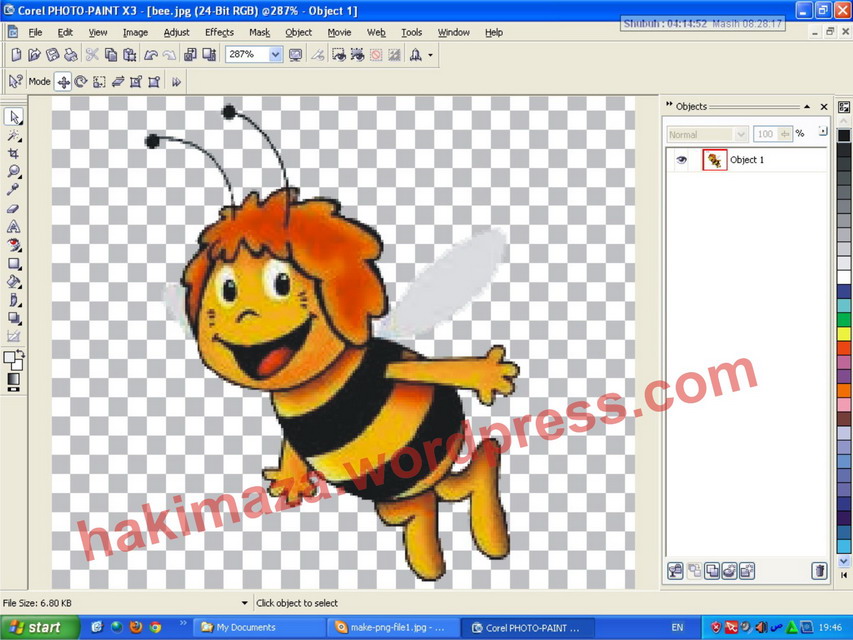This screenshot has height=640, width=853.
Task: Select the Object Pick tool in toolbox
Action: (14, 117)
